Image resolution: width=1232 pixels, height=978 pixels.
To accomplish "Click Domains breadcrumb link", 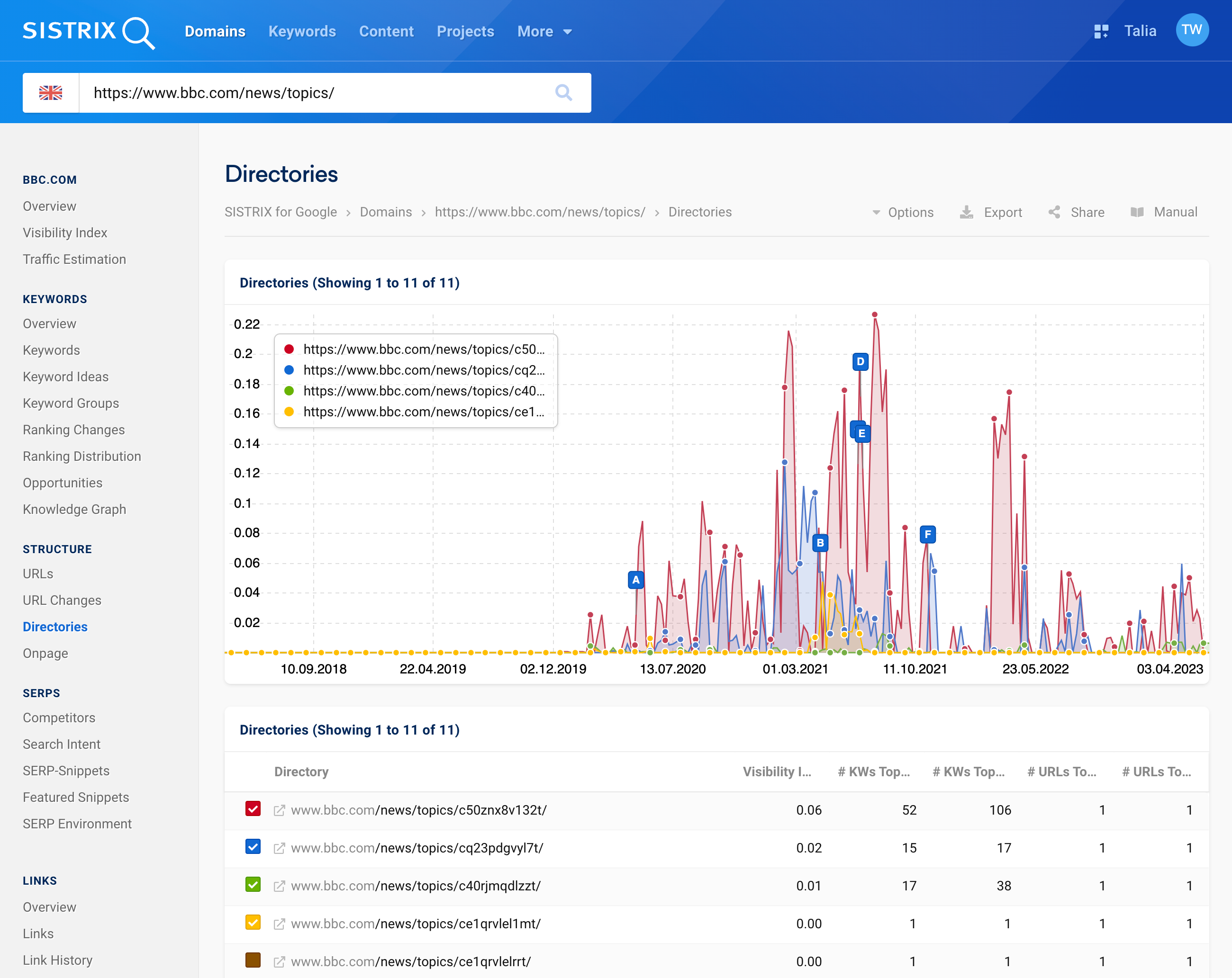I will [x=386, y=212].
